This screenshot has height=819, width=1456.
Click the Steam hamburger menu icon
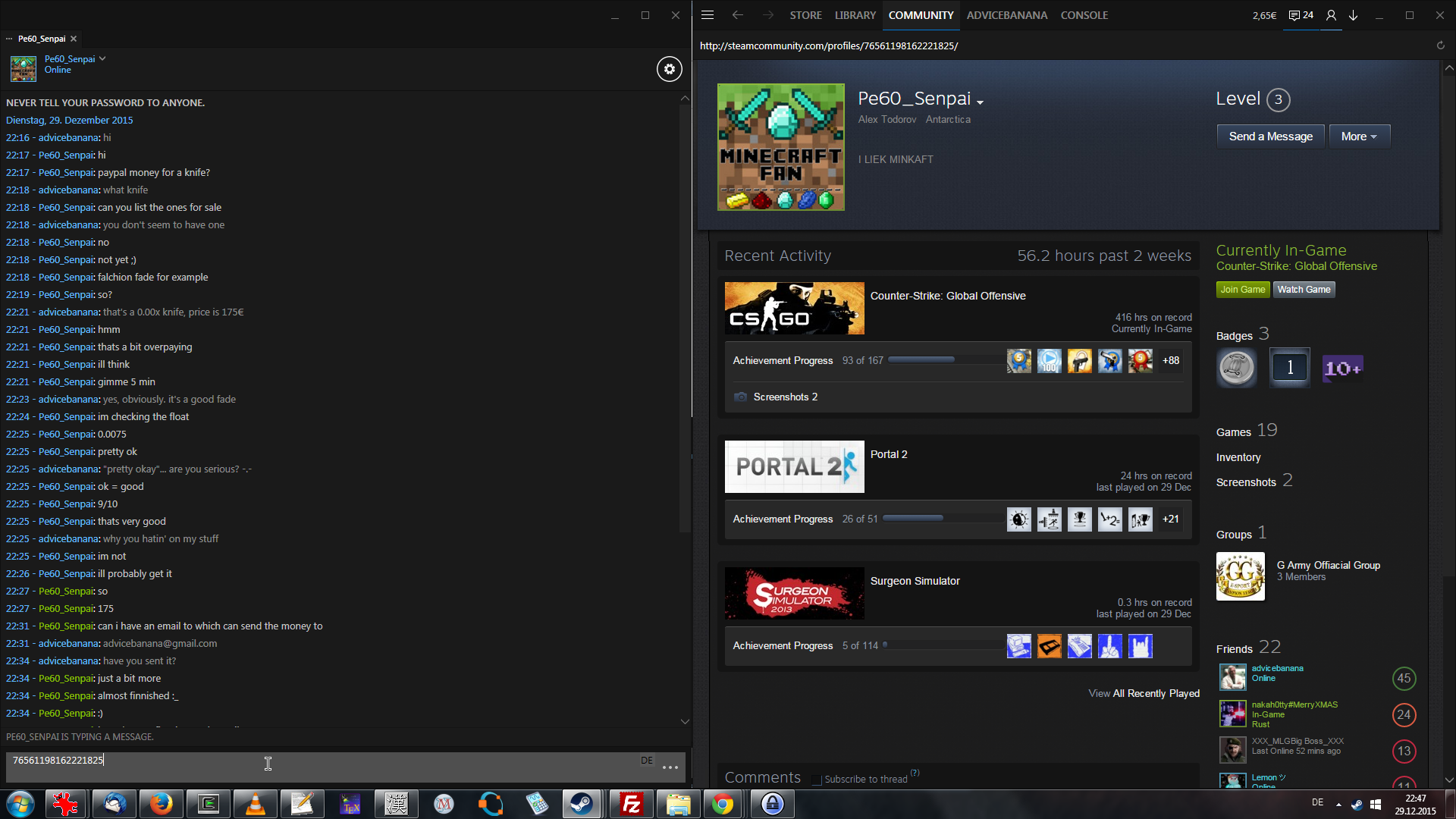coord(708,15)
